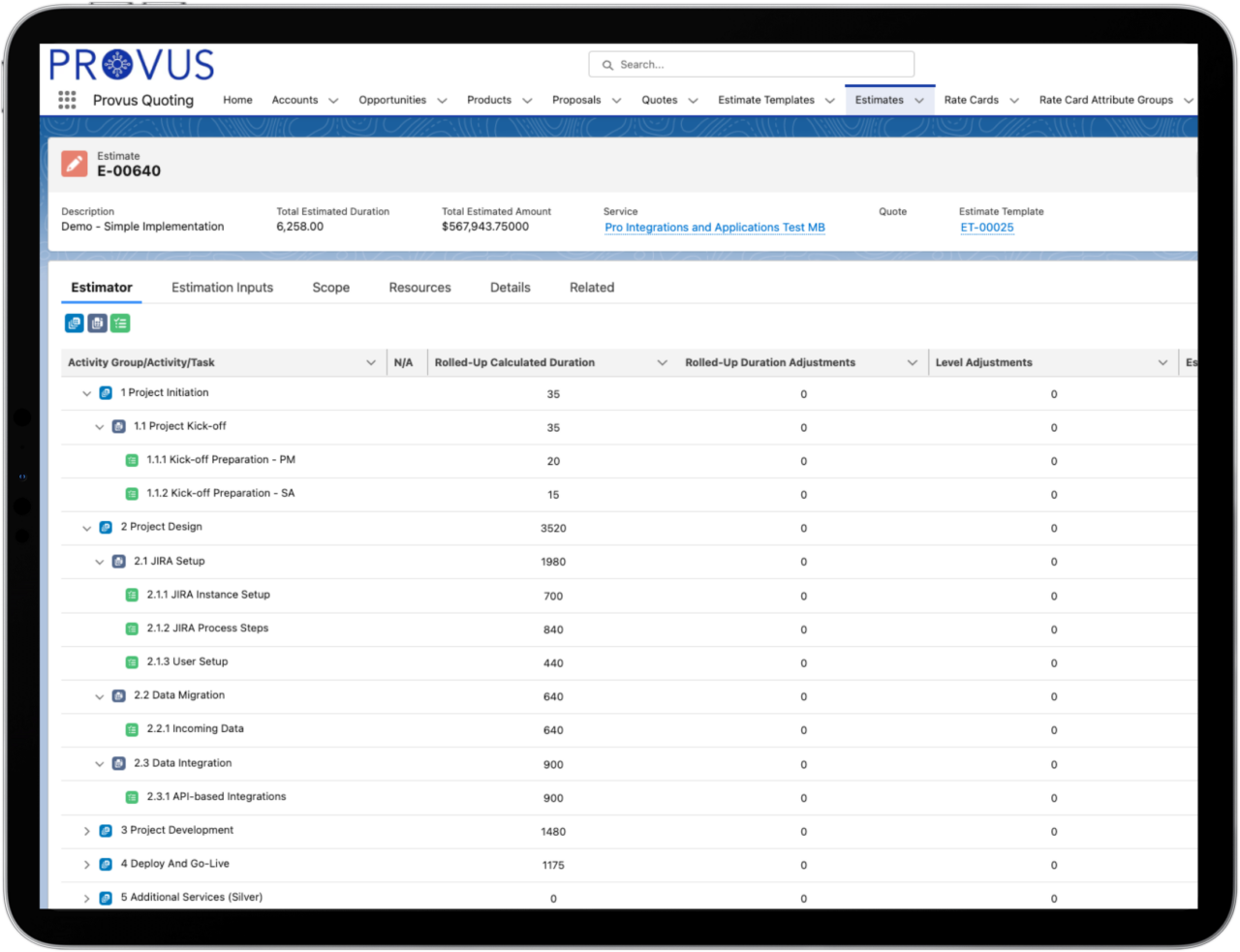The height and width of the screenshot is (952, 1240).
Task: Select the green Task checklist toolbar icon
Action: pos(120,322)
